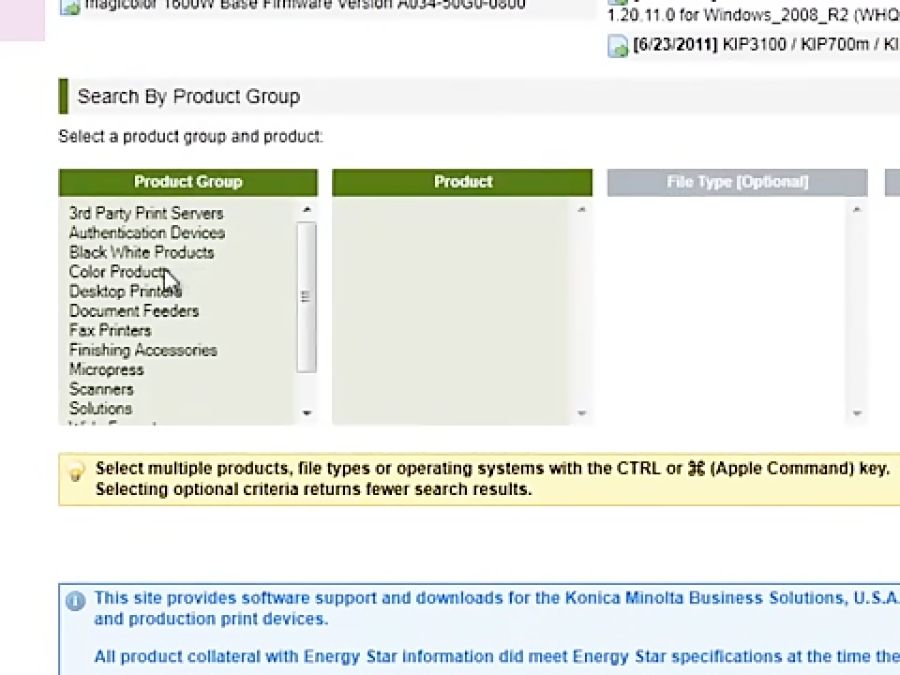Click Product list scroll up arrow
The height and width of the screenshot is (675, 900).
(581, 210)
